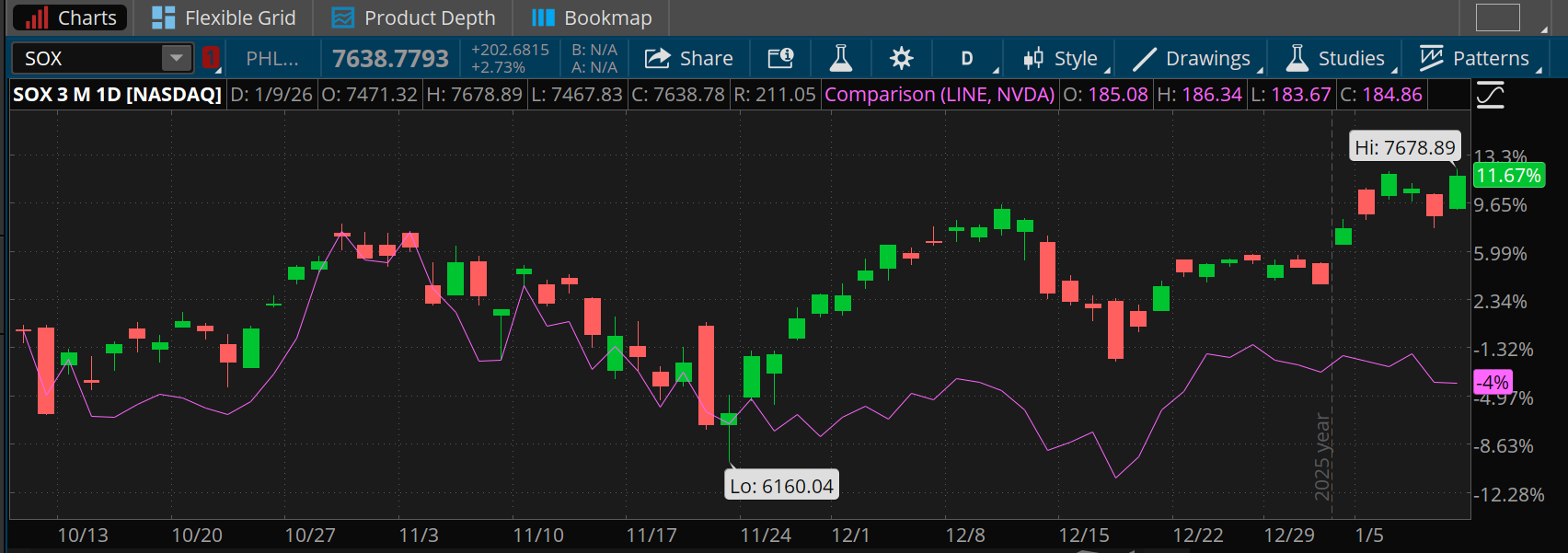Click the pink C: 184.86 NVDA close value

1380,95
